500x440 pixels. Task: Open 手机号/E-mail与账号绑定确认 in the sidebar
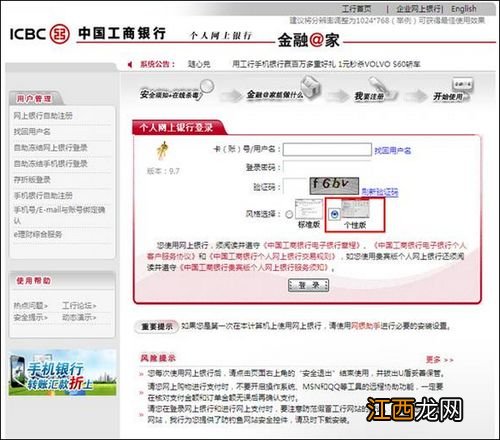coord(59,215)
